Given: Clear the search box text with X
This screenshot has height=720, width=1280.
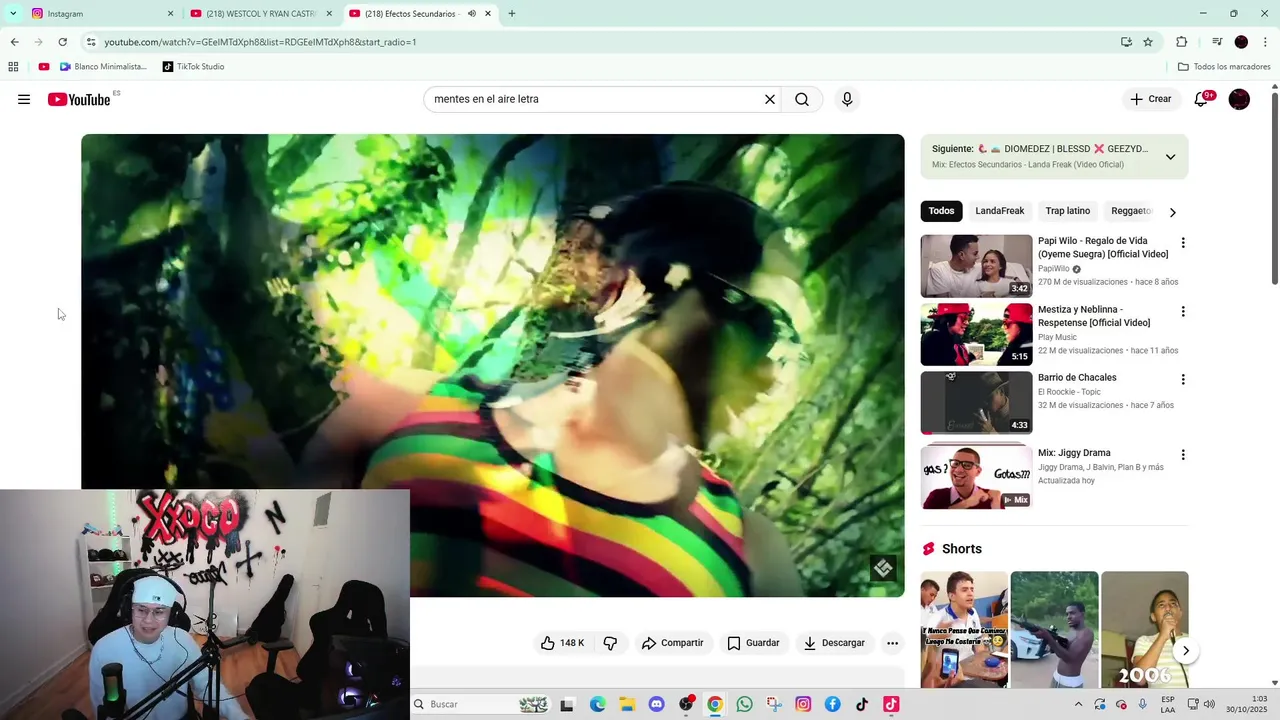Looking at the screenshot, I should (x=770, y=99).
